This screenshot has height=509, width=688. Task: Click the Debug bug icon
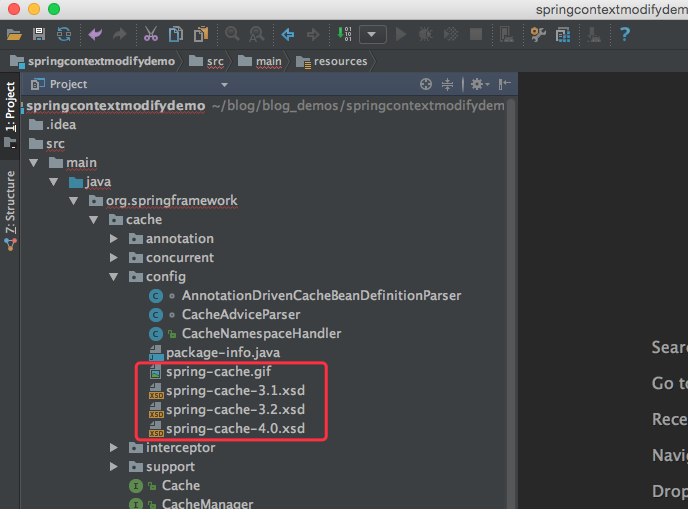click(x=425, y=34)
